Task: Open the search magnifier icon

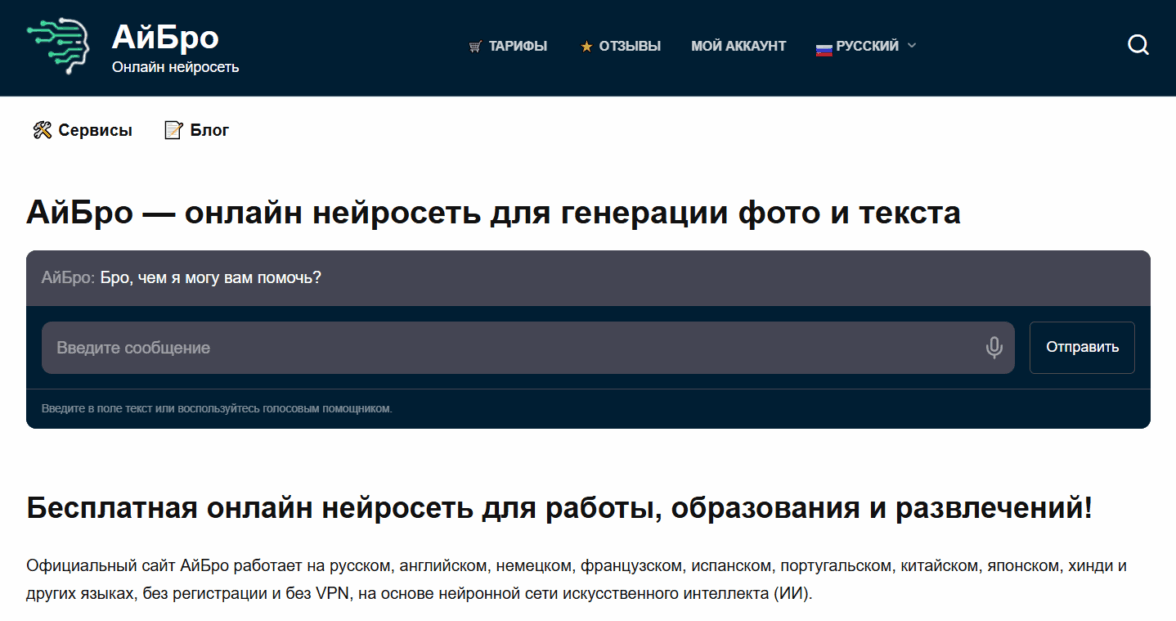Action: tap(1138, 45)
